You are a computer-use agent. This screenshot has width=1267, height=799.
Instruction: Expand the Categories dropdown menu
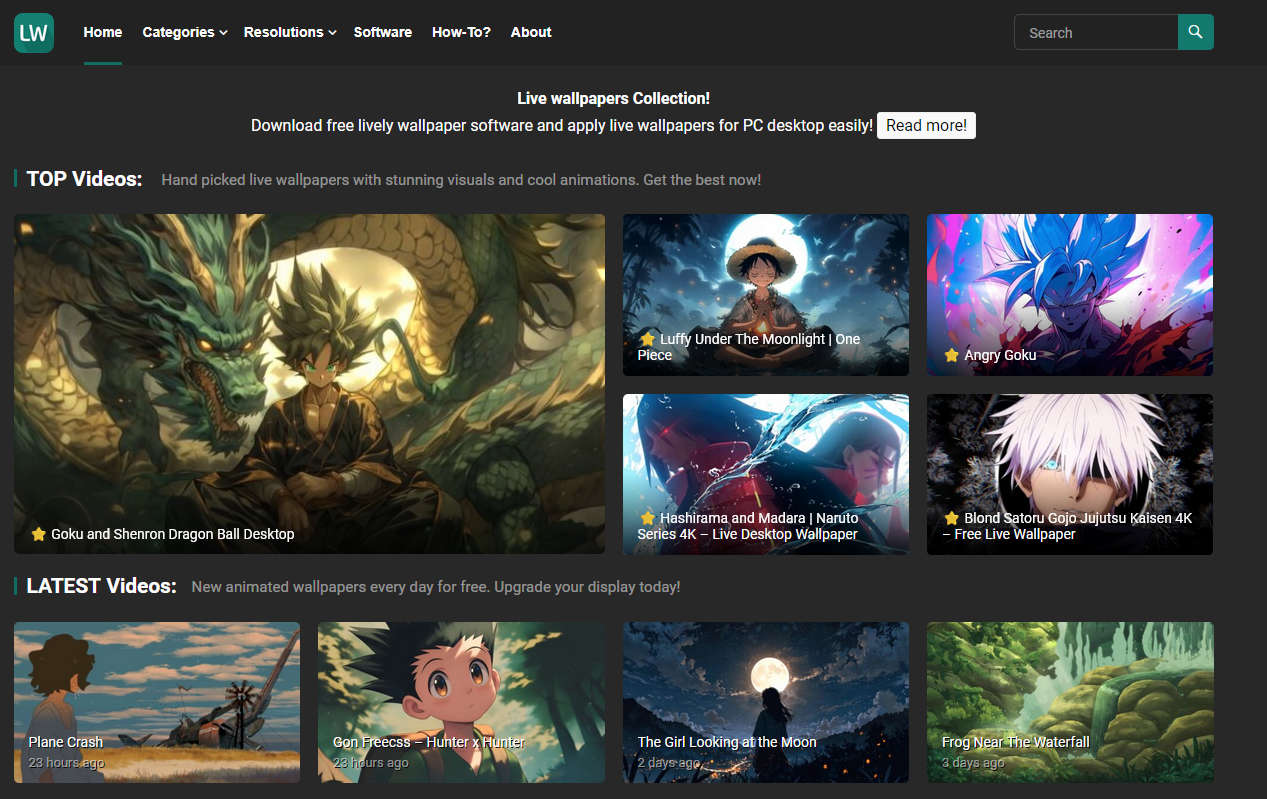[x=185, y=32]
